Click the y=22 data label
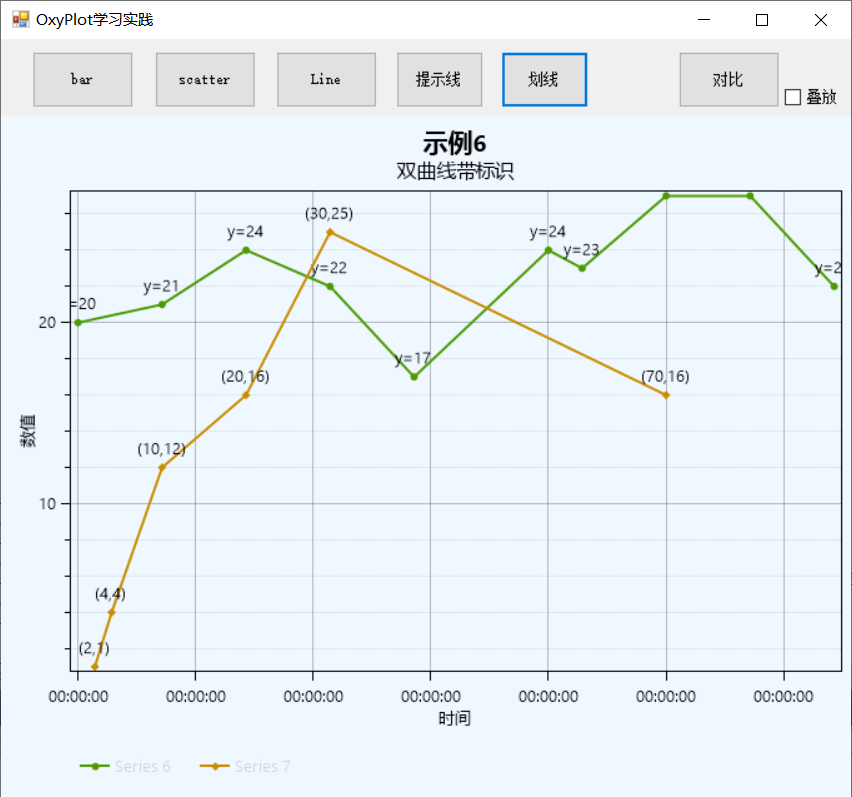 pos(329,268)
